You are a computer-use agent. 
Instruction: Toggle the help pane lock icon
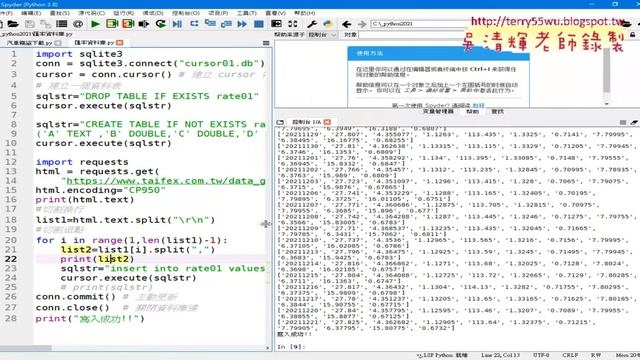[x=633, y=35]
